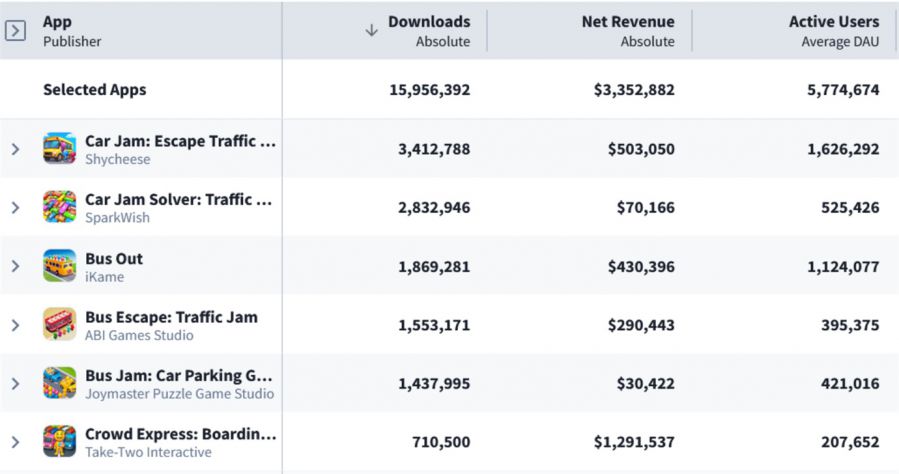Click the Crowd Express app icon
Viewport: 899px width, 474px height.
(x=60, y=441)
